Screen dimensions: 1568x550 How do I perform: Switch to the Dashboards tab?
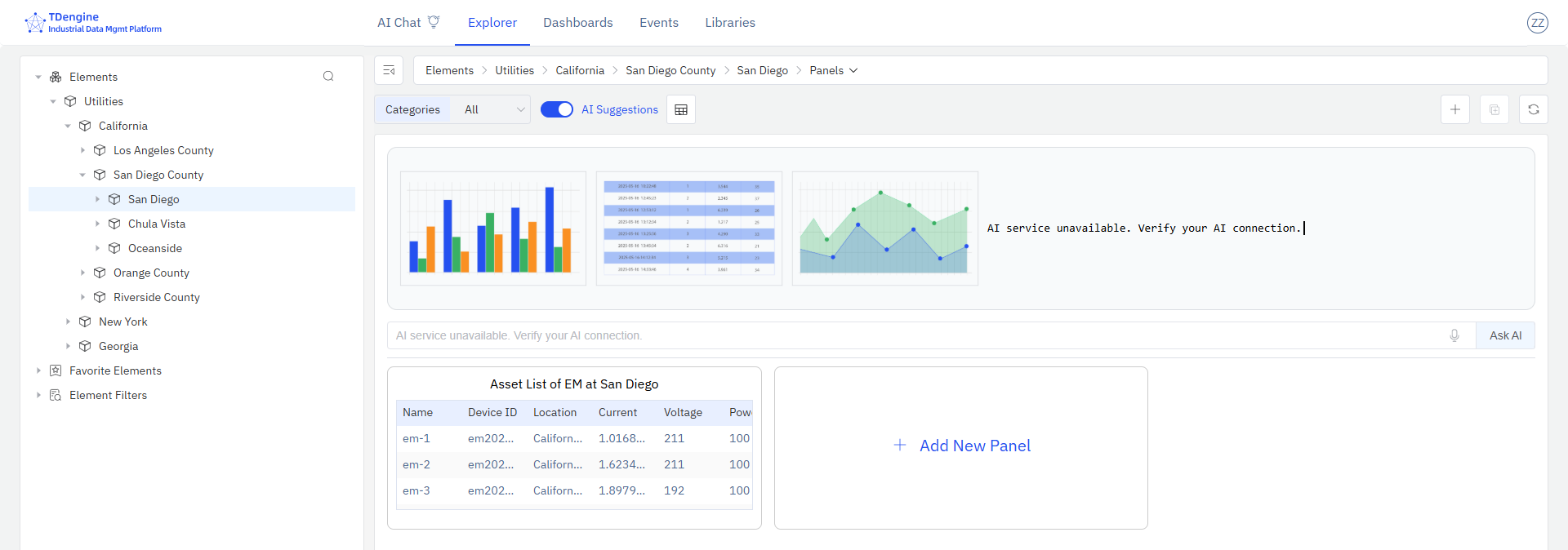pos(577,23)
